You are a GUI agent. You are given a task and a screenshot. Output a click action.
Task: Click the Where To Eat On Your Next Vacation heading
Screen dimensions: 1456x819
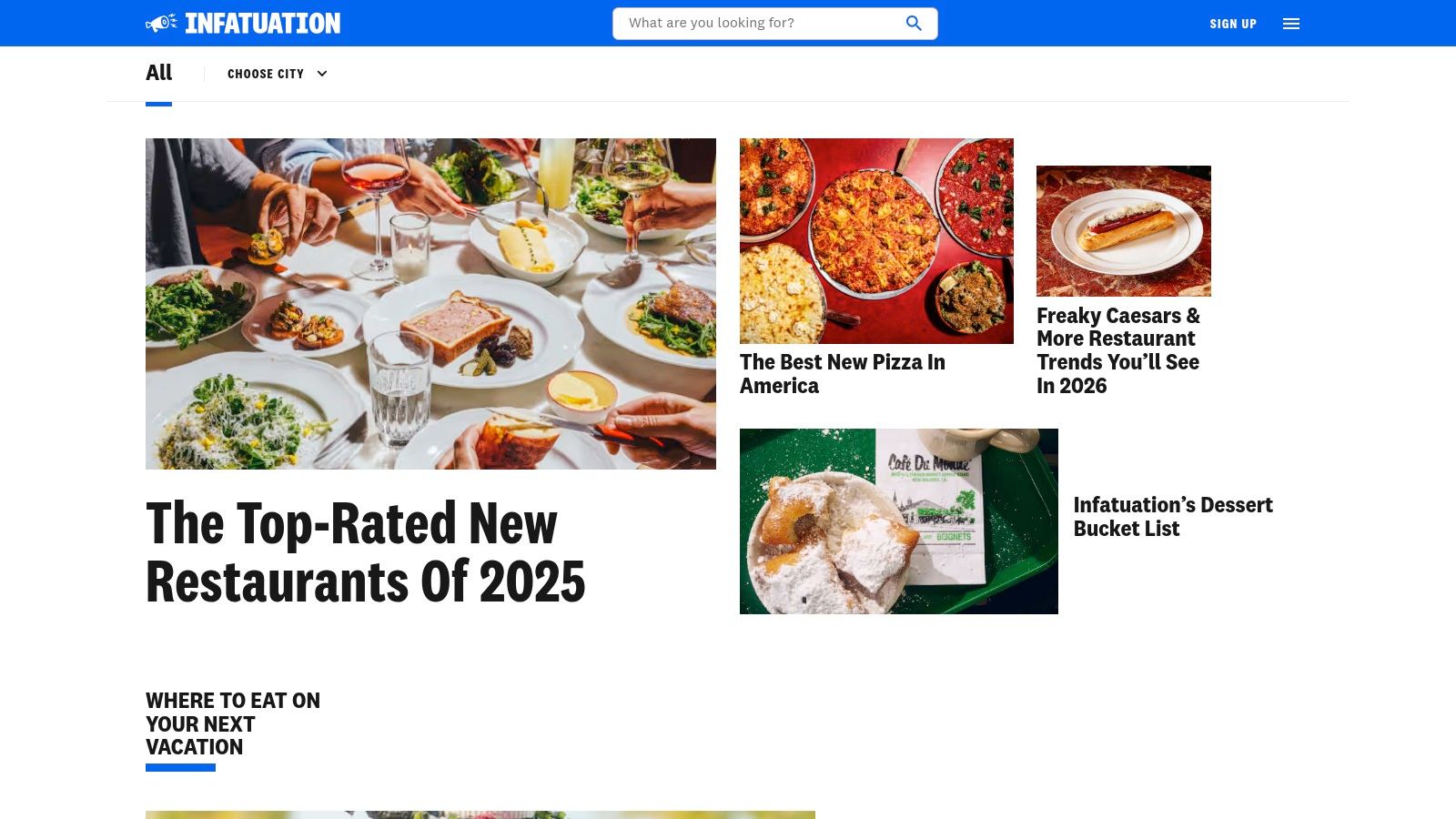[x=233, y=723]
